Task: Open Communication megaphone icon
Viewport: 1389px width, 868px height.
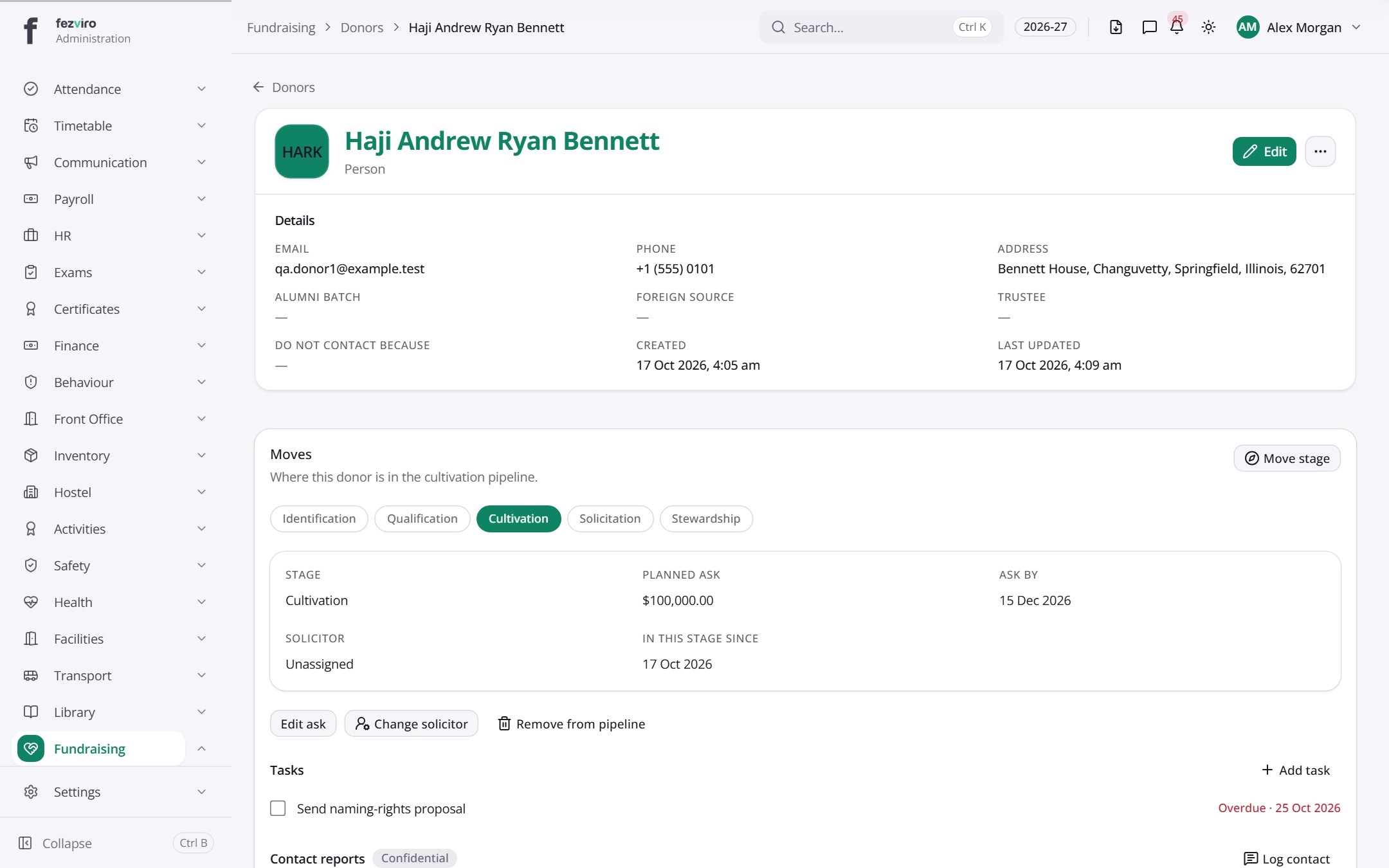Action: pyautogui.click(x=31, y=162)
